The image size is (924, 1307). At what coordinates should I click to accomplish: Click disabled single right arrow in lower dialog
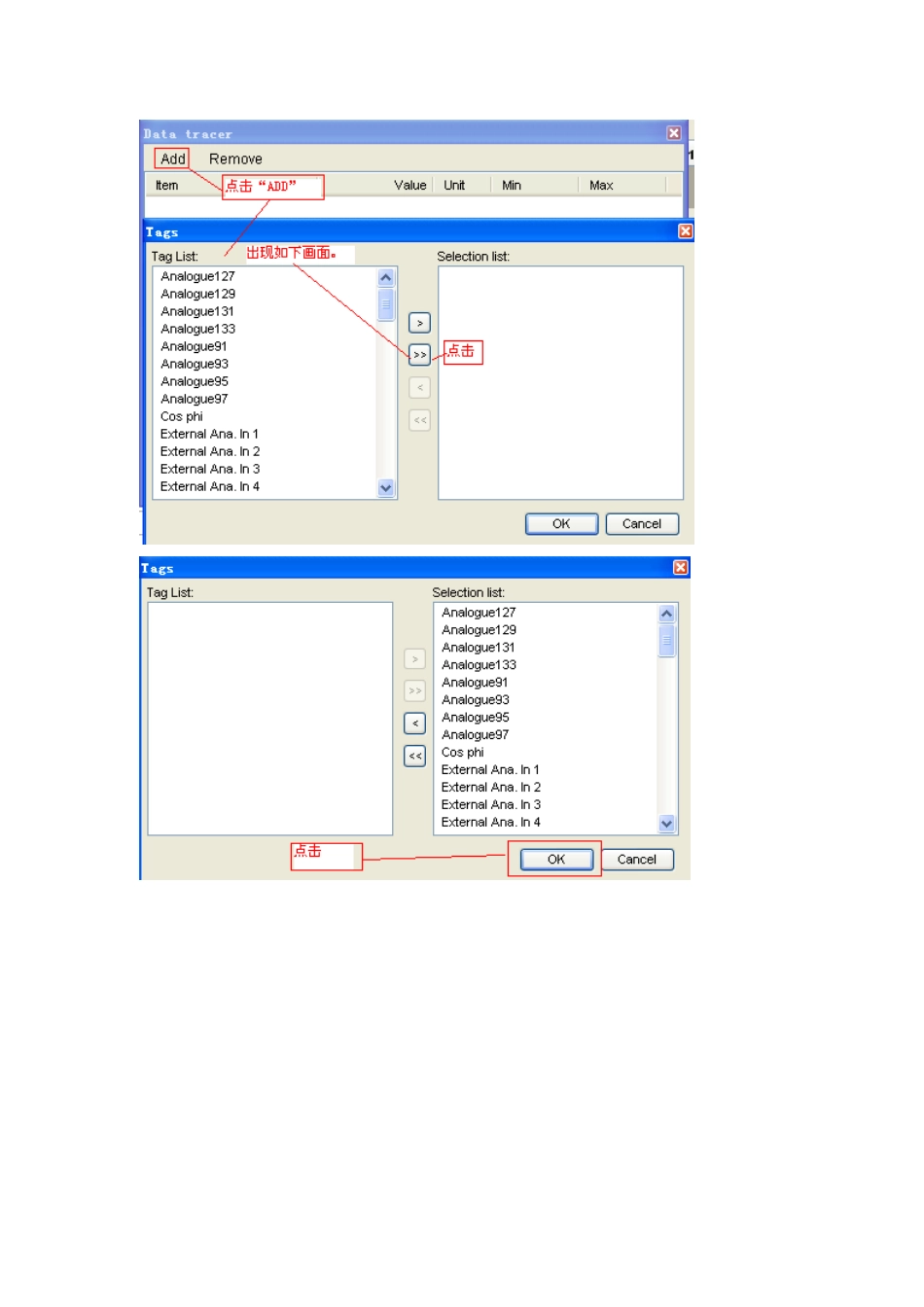click(414, 659)
